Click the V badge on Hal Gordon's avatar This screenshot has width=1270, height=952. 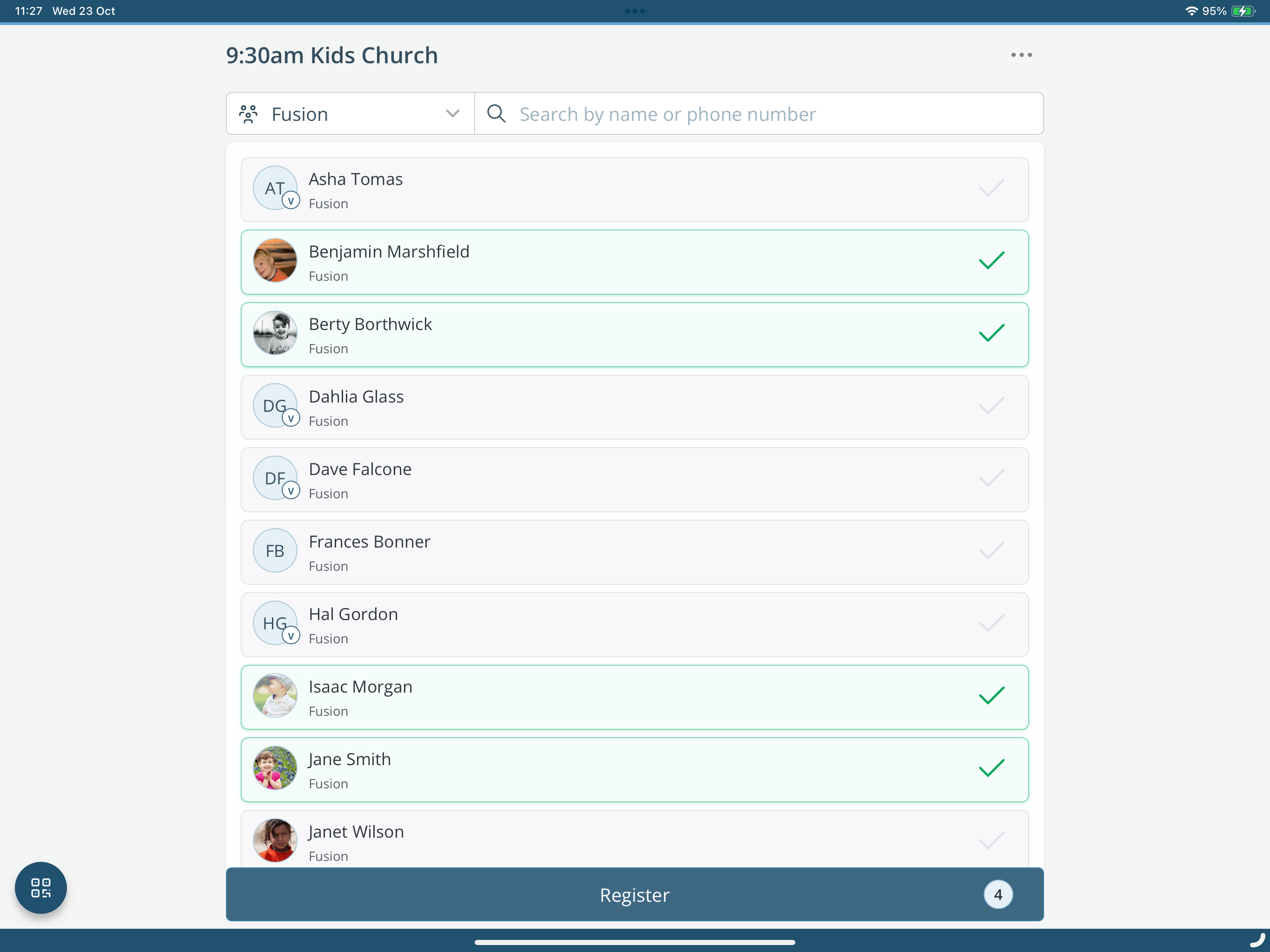[291, 635]
